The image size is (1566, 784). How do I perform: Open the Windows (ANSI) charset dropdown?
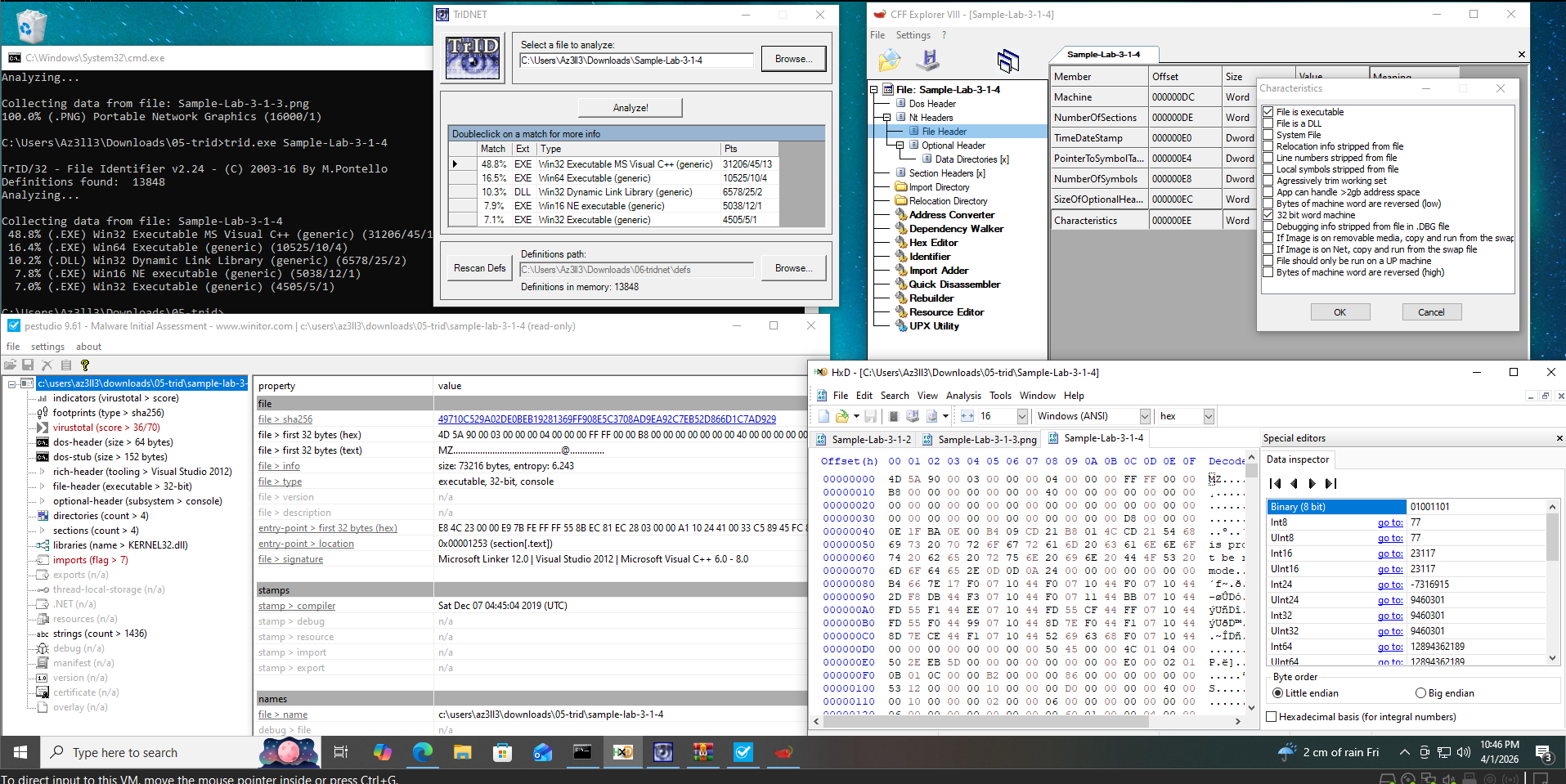[x=1145, y=416]
